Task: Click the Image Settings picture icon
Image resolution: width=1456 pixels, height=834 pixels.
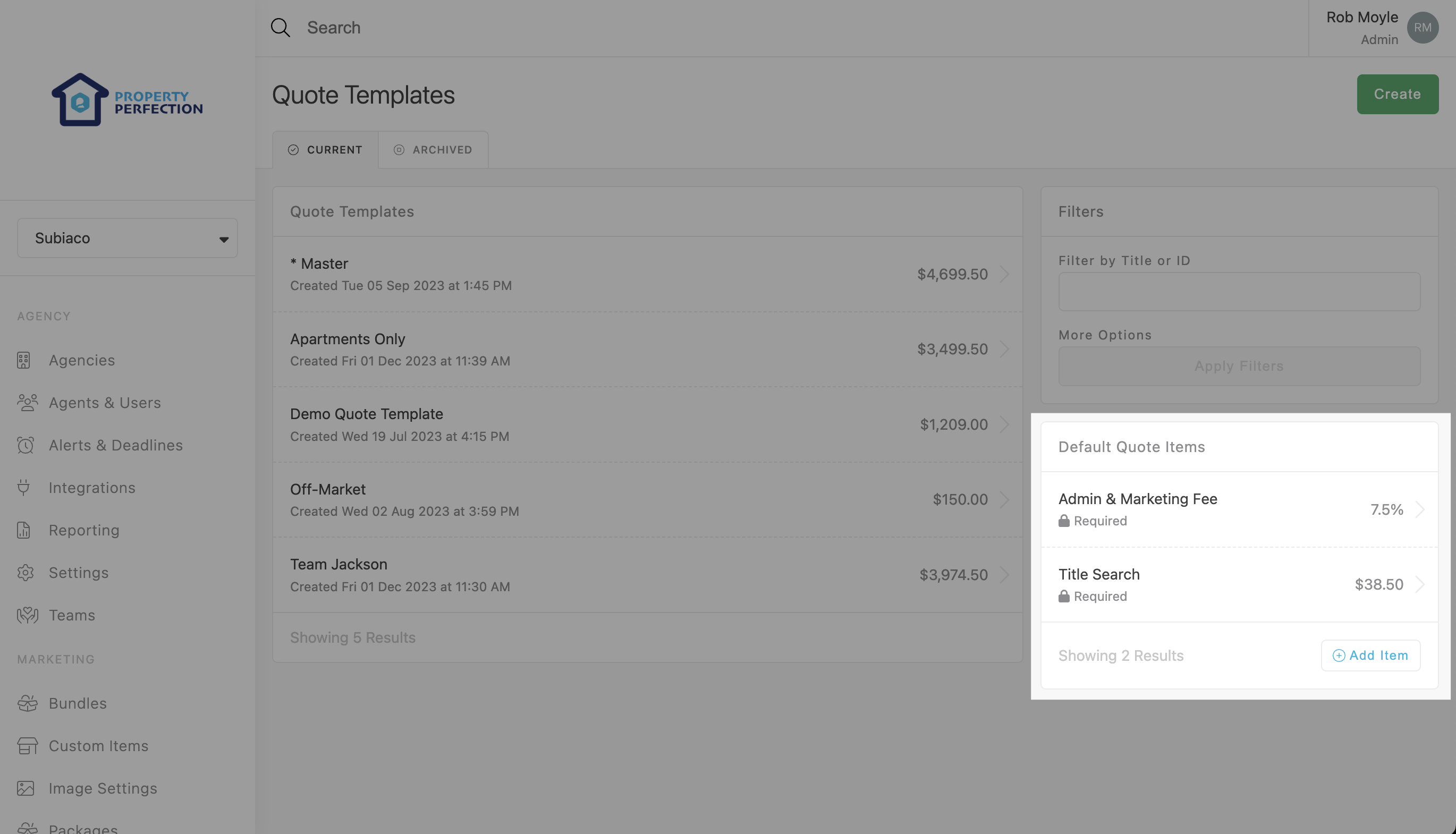Action: tap(25, 788)
